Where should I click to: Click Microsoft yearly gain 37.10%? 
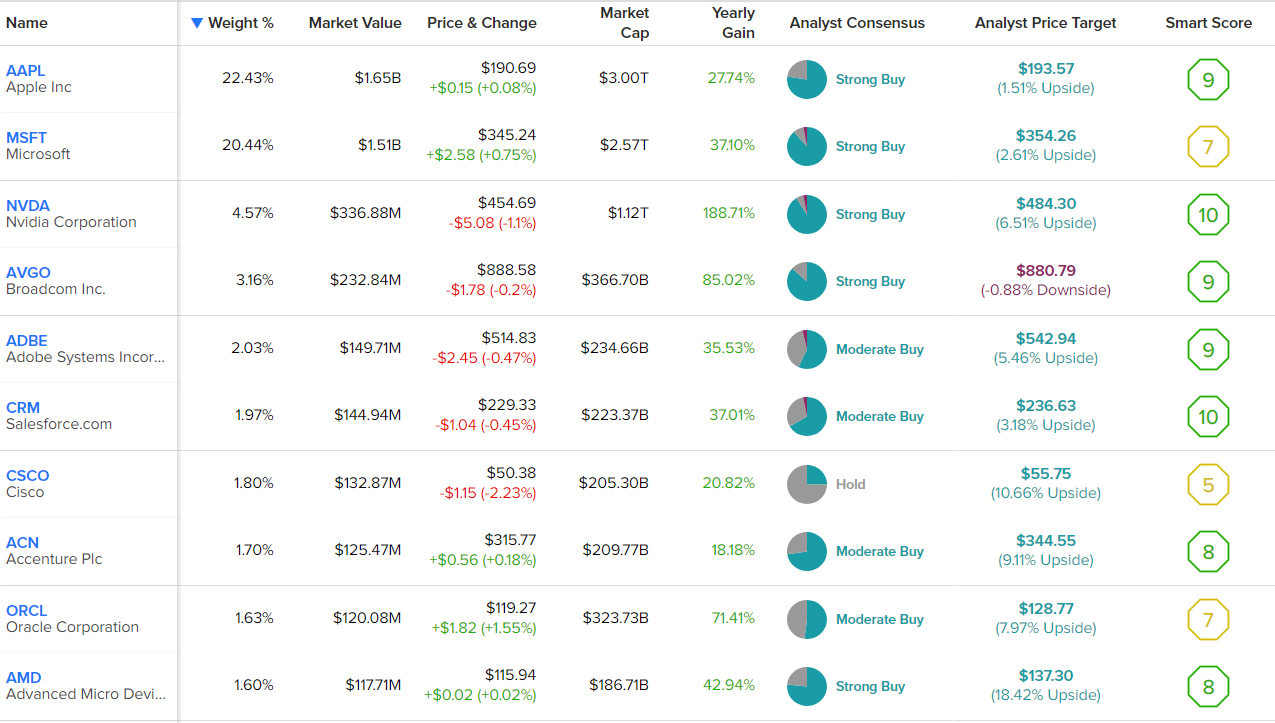733,145
